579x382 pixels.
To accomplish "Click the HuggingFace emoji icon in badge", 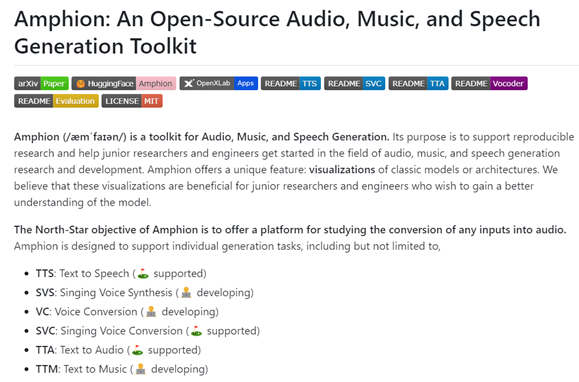I will pos(80,84).
